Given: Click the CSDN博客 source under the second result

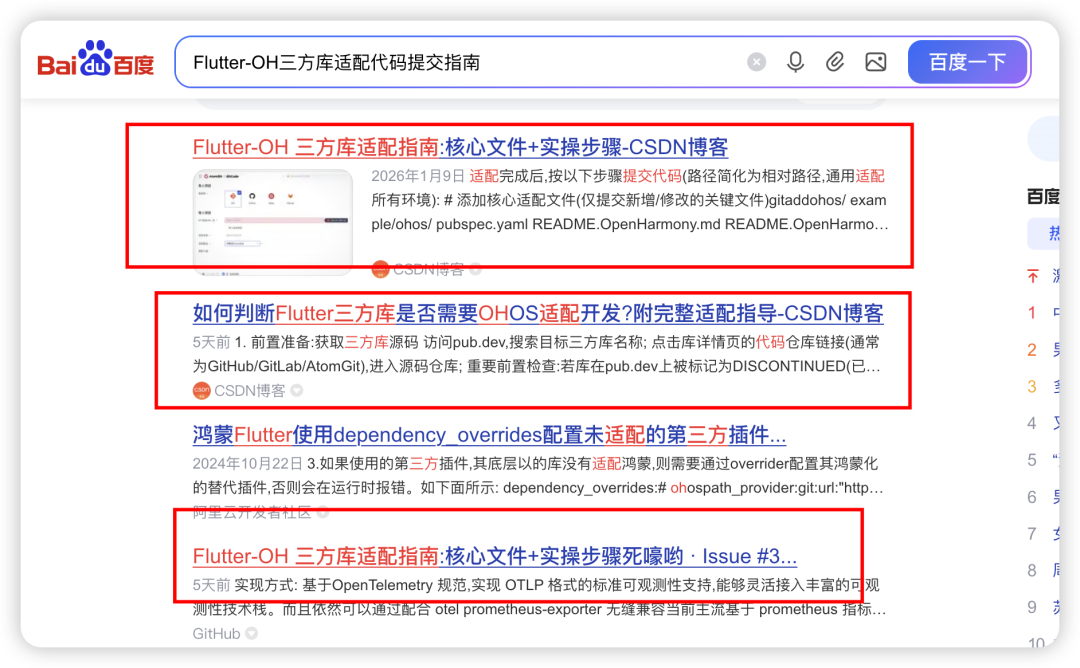Looking at the screenshot, I should [249, 391].
